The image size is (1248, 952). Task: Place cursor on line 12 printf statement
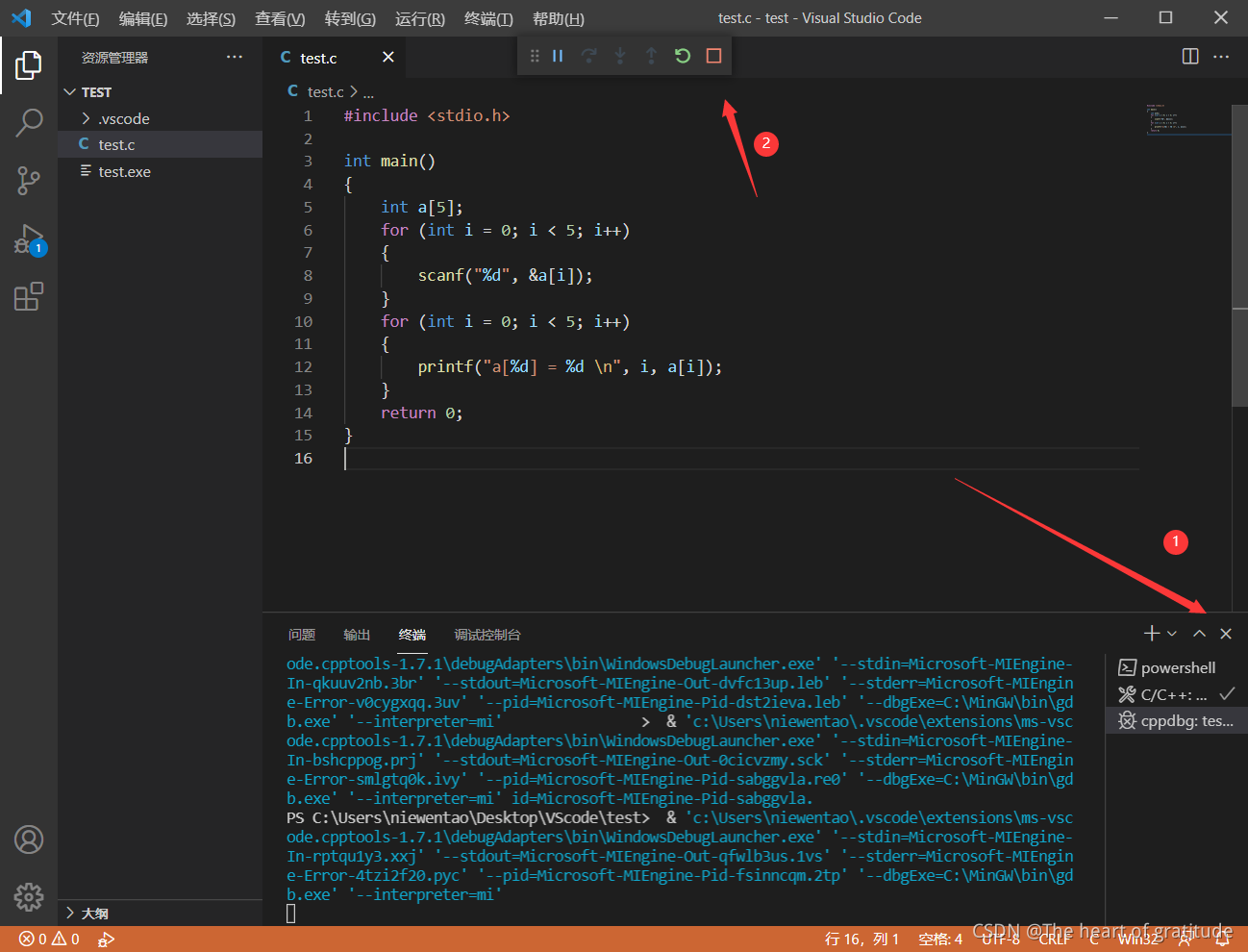tap(569, 367)
